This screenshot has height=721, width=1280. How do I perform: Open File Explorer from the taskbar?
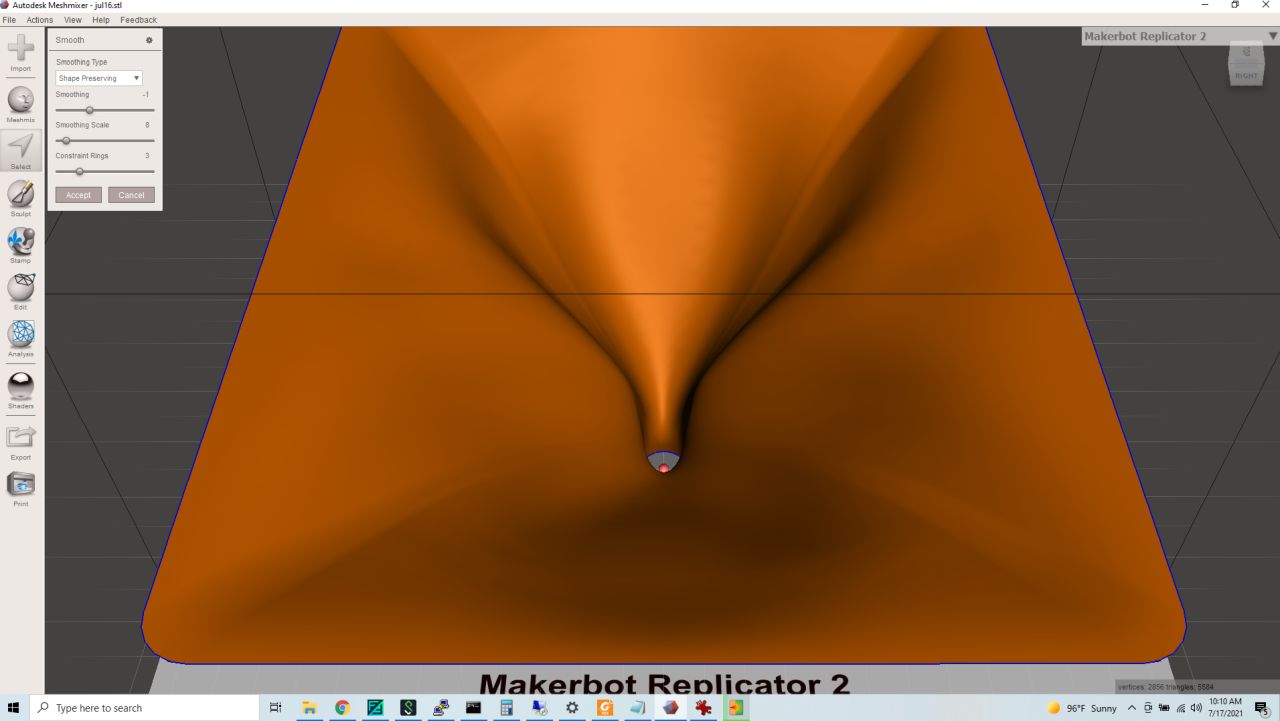click(309, 707)
